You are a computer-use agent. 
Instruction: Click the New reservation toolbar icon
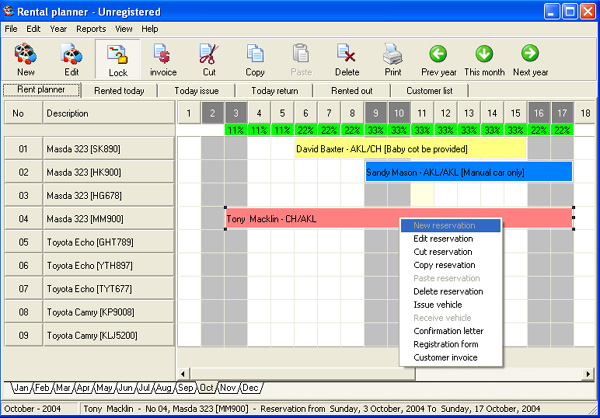25,59
